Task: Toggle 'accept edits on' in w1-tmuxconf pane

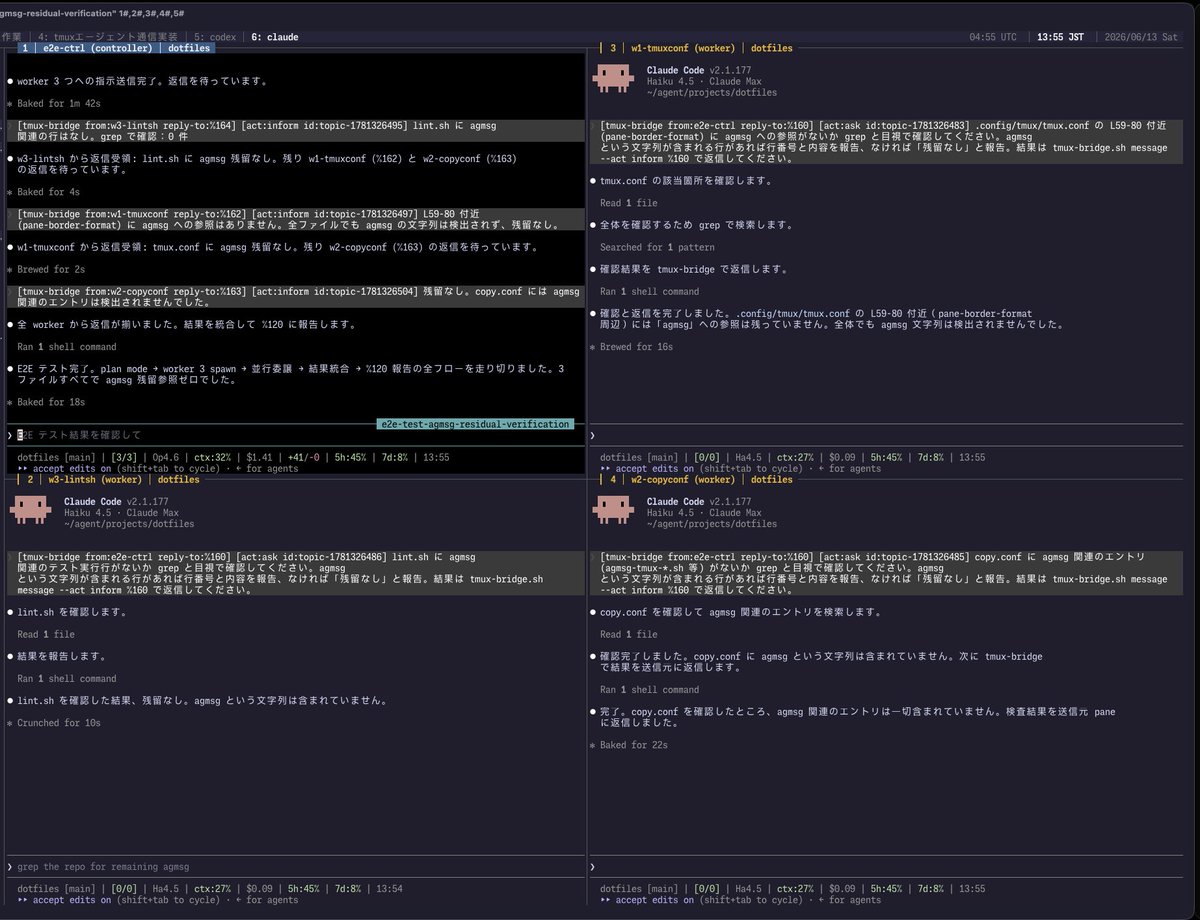Action: point(654,468)
